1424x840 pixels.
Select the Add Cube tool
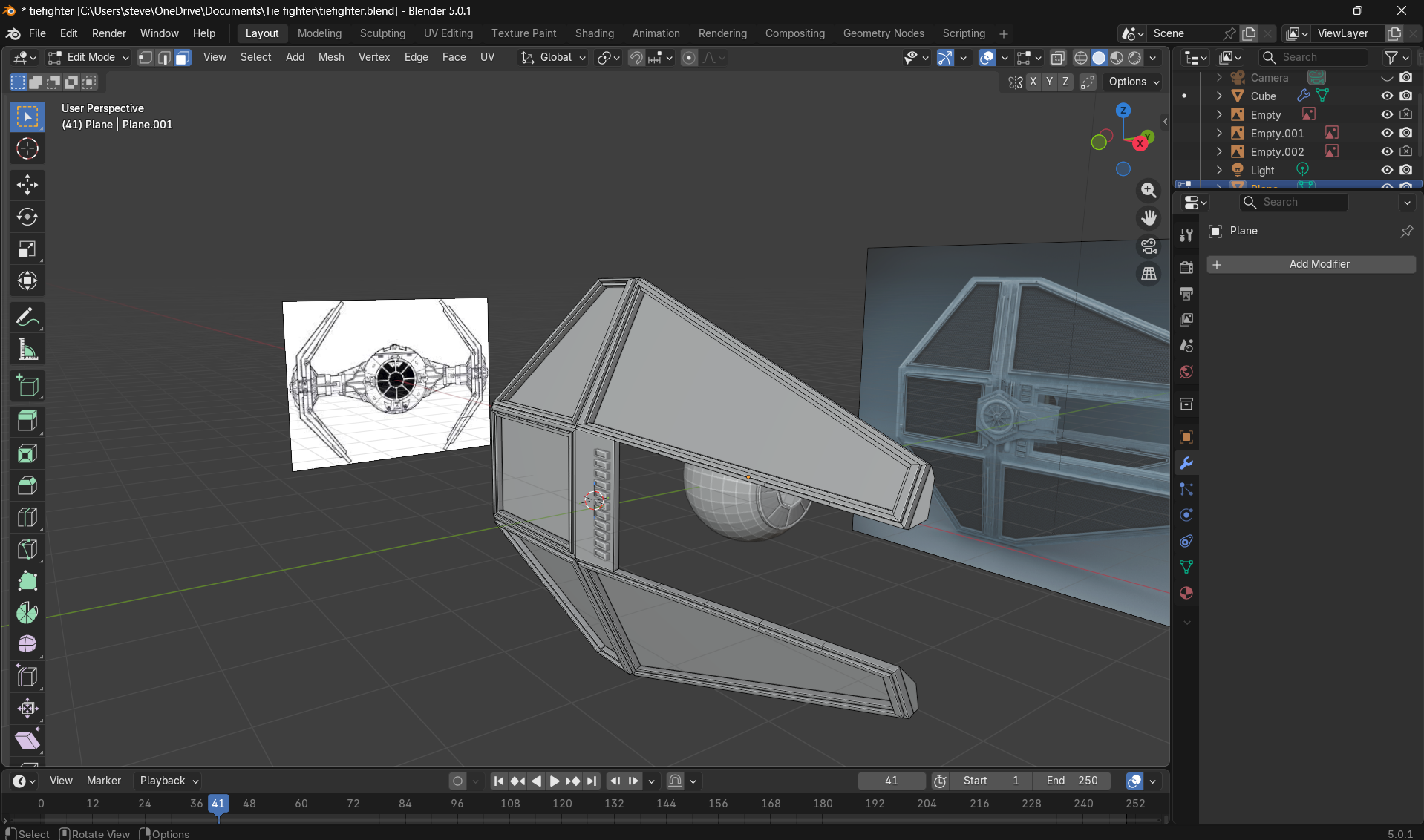(27, 386)
